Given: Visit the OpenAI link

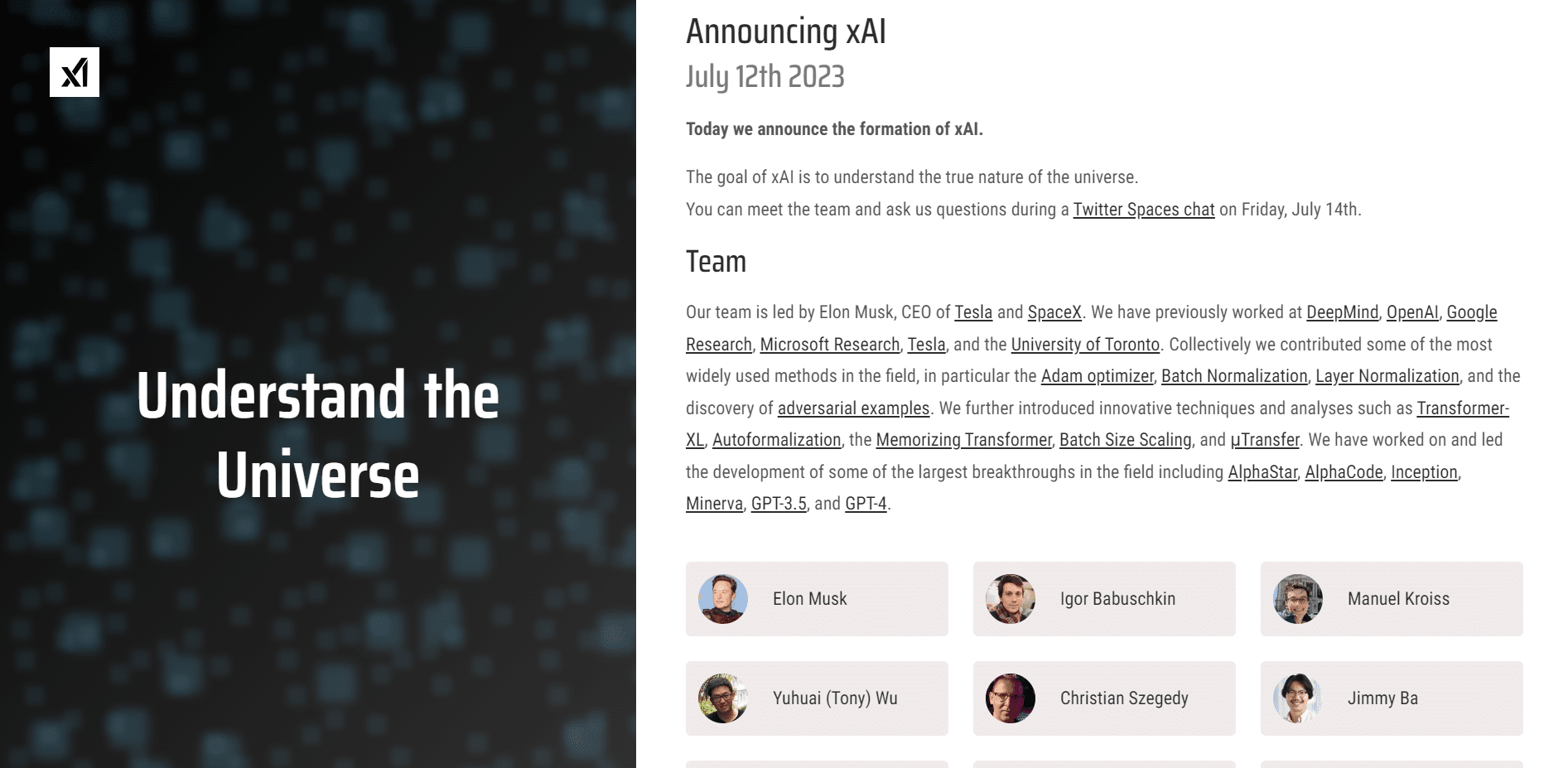Looking at the screenshot, I should 1412,312.
